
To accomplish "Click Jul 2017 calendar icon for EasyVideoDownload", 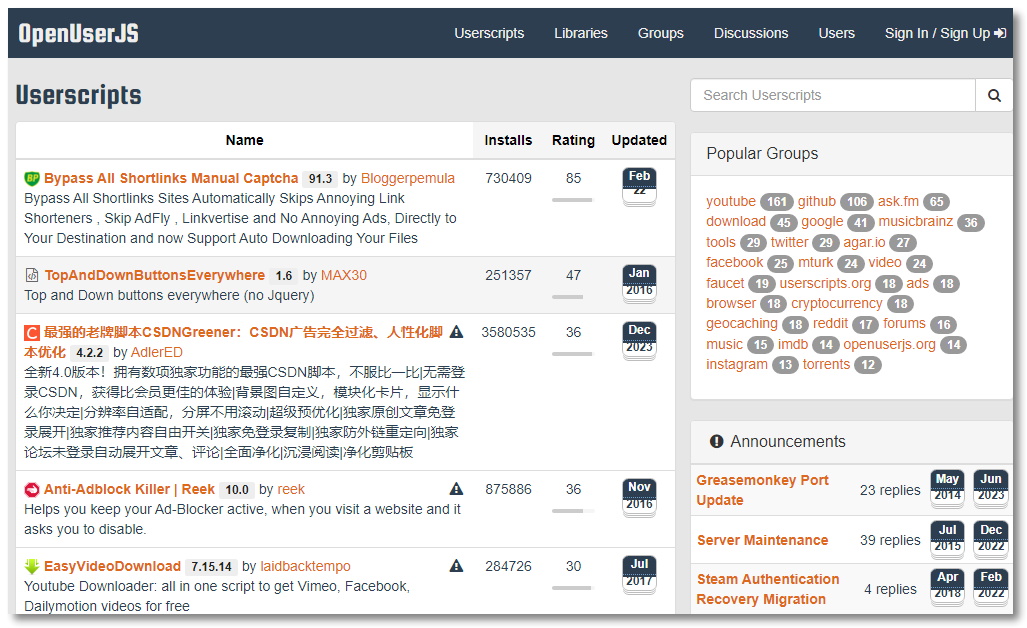I will tap(639, 574).
